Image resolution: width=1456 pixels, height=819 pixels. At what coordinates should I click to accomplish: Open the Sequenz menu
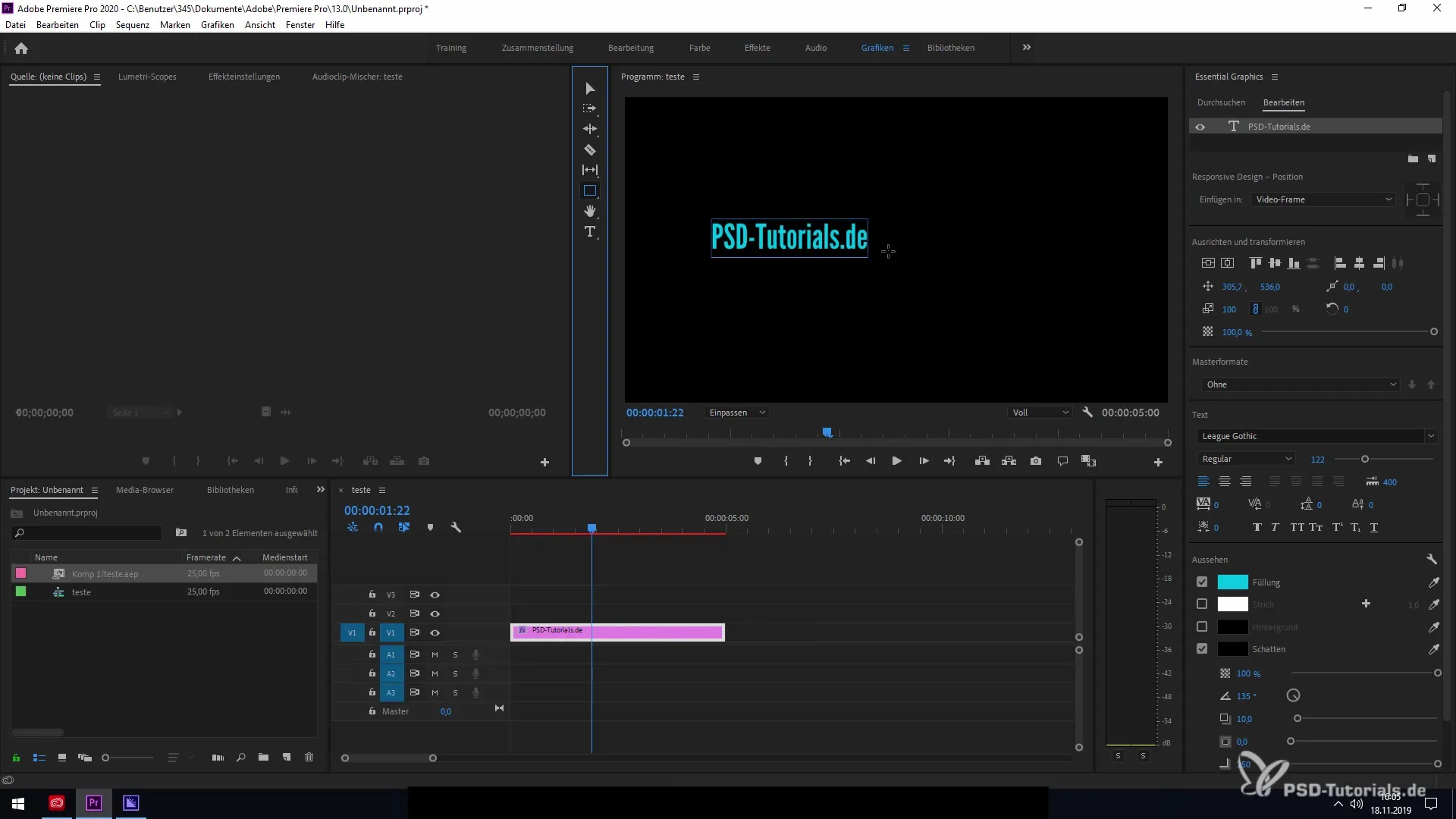[x=133, y=25]
